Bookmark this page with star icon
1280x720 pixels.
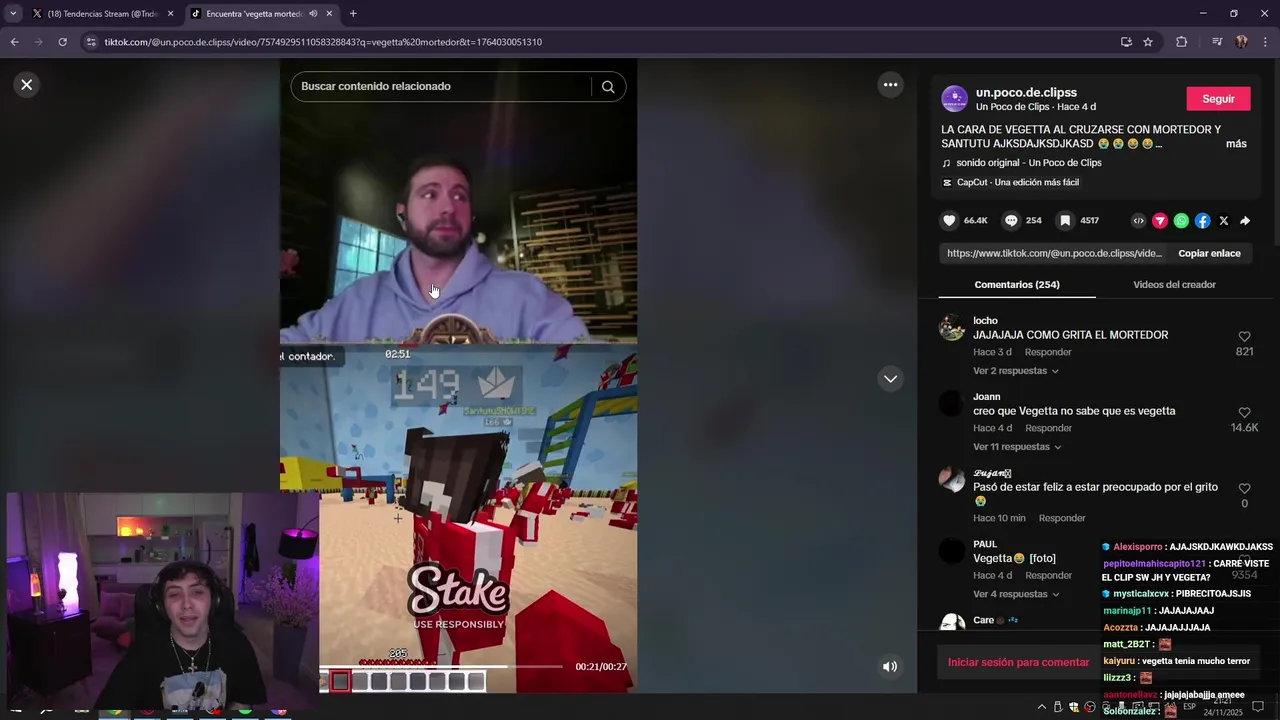[x=1148, y=42]
